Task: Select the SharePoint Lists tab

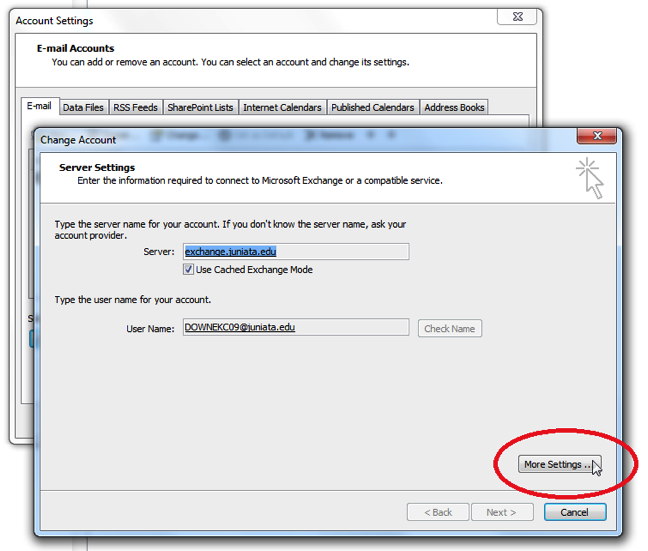Action: (200, 107)
